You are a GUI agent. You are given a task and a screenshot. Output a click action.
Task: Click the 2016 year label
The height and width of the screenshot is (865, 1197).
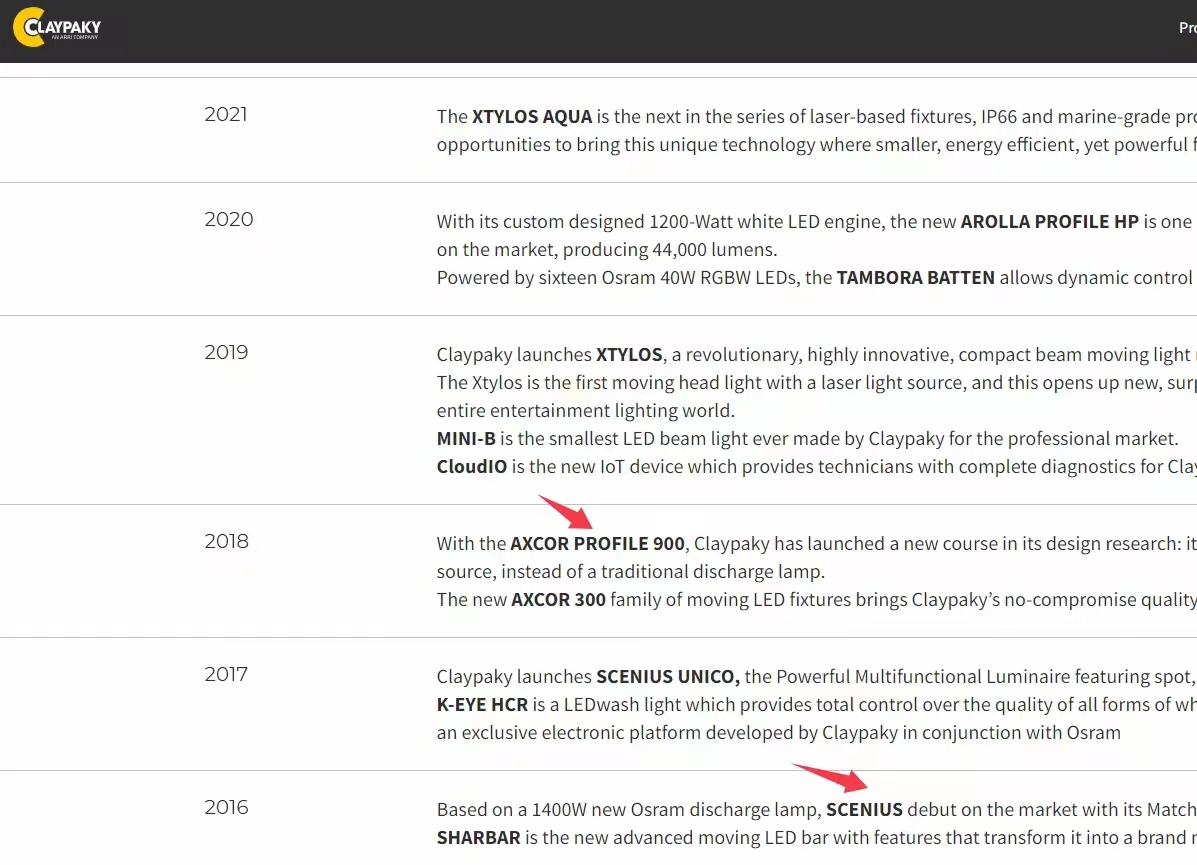pyautogui.click(x=226, y=808)
